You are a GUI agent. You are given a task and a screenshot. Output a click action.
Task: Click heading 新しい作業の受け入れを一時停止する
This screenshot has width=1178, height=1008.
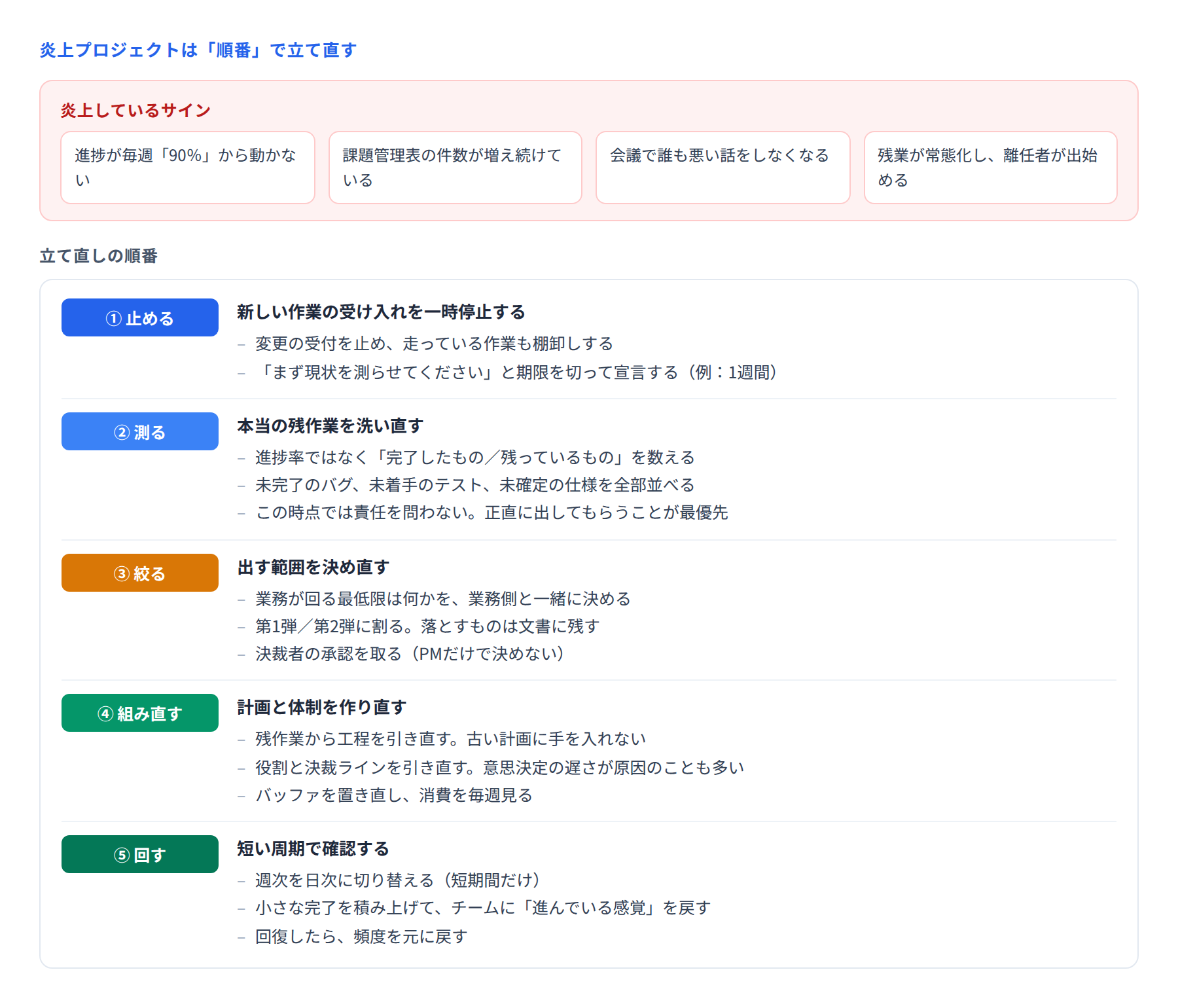381,312
